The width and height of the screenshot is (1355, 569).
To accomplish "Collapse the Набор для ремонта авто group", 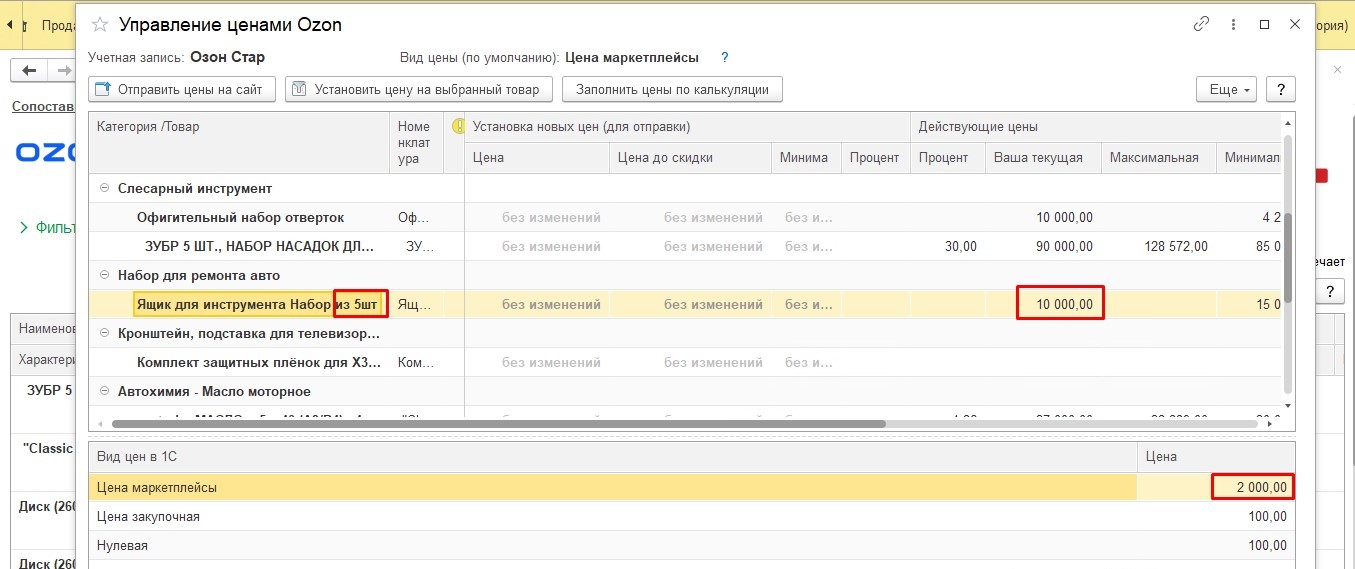I will point(104,275).
